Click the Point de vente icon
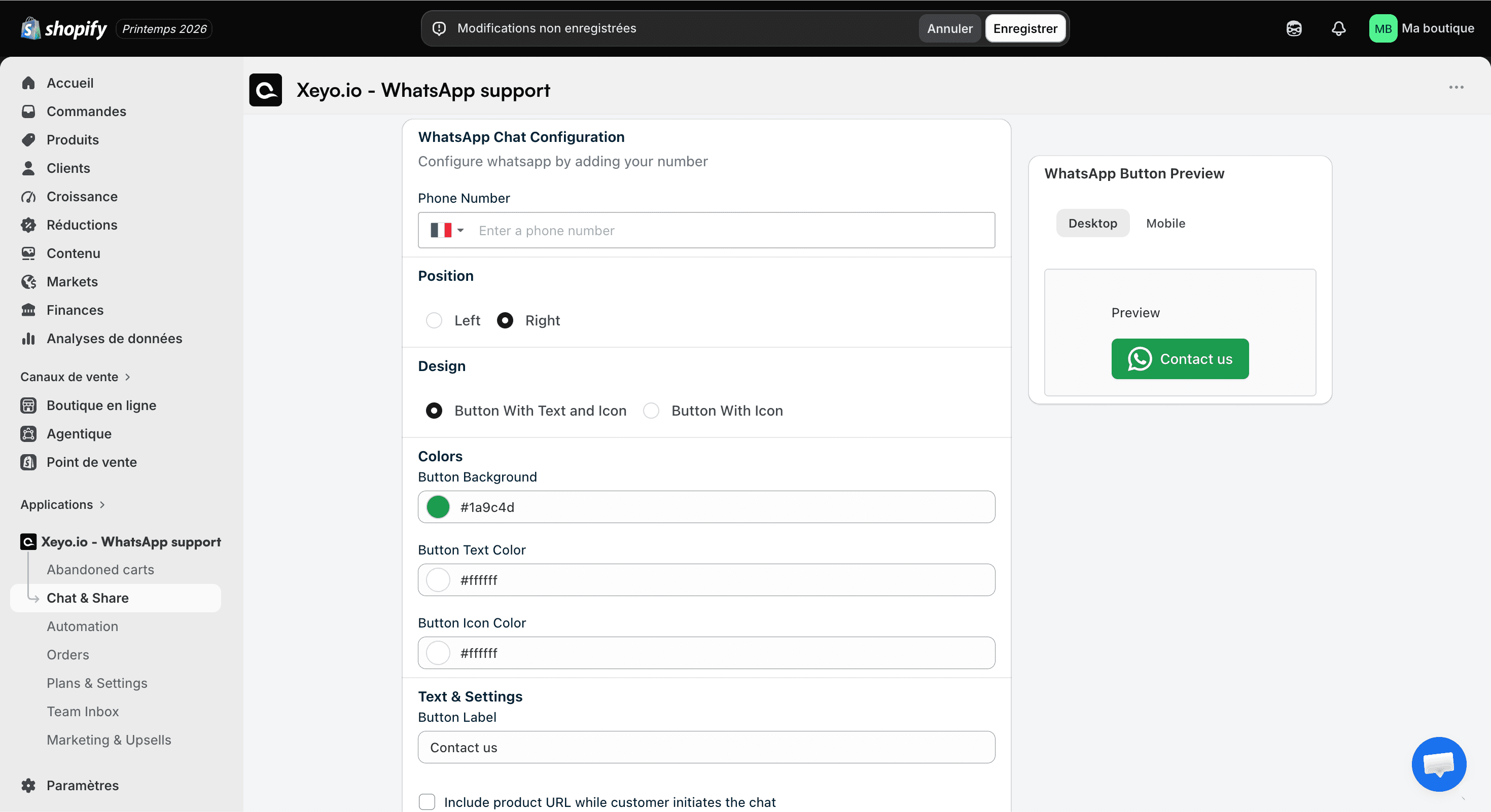The width and height of the screenshot is (1491, 812). point(28,462)
